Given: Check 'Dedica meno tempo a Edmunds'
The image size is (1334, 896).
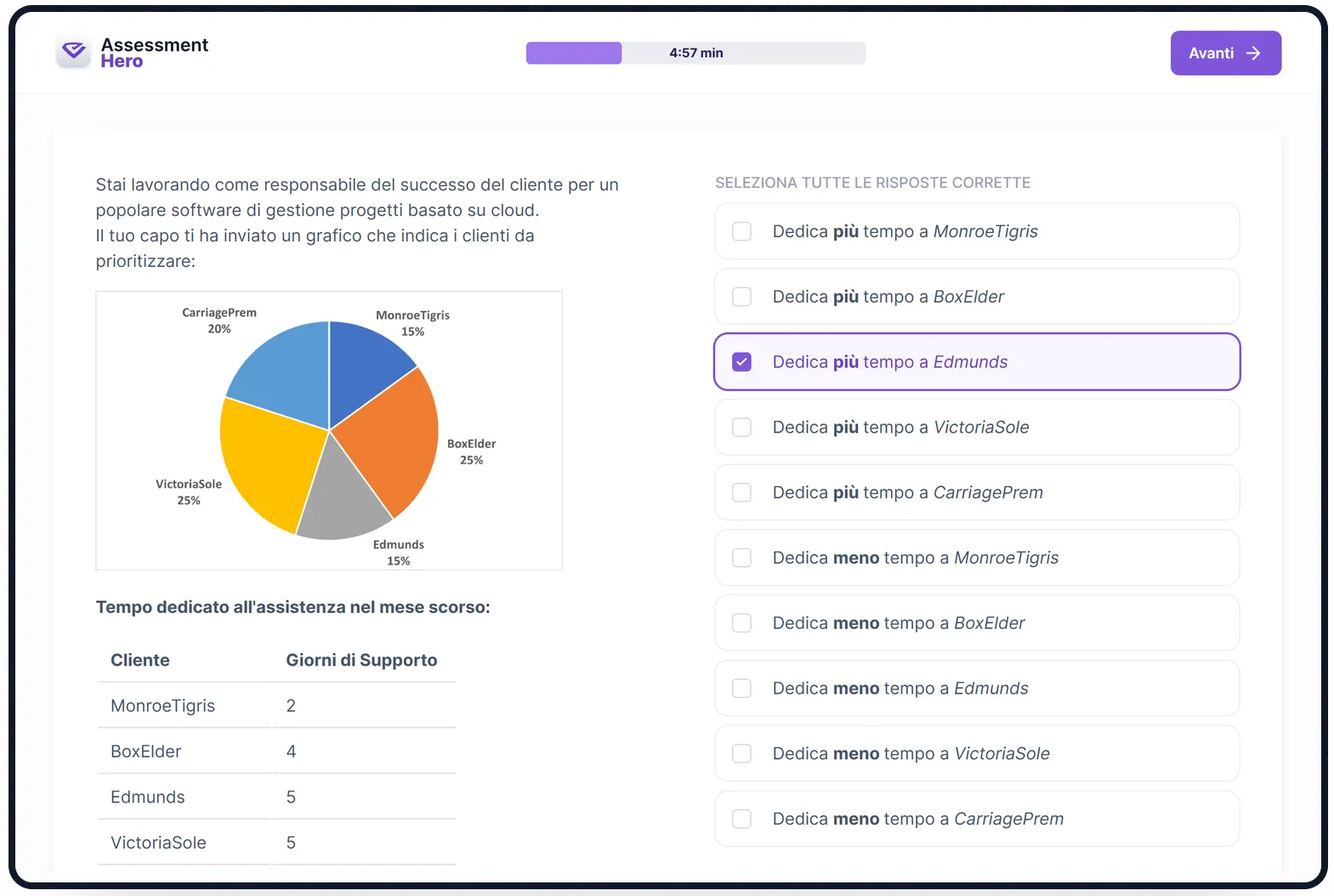Looking at the screenshot, I should [742, 688].
